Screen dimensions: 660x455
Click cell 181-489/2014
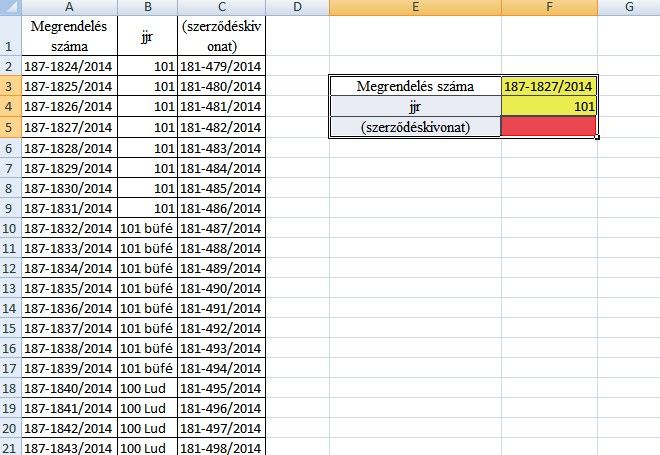(x=222, y=268)
